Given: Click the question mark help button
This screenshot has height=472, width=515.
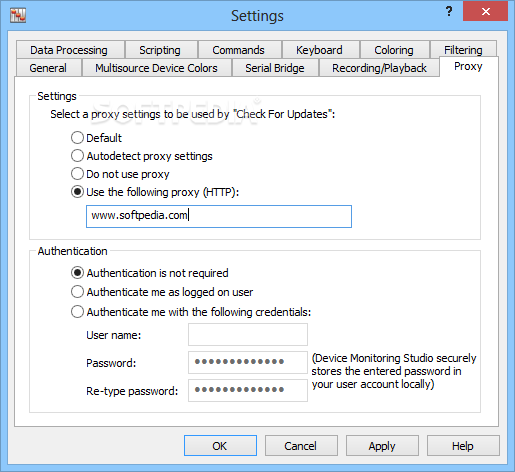Looking at the screenshot, I should 449,12.
